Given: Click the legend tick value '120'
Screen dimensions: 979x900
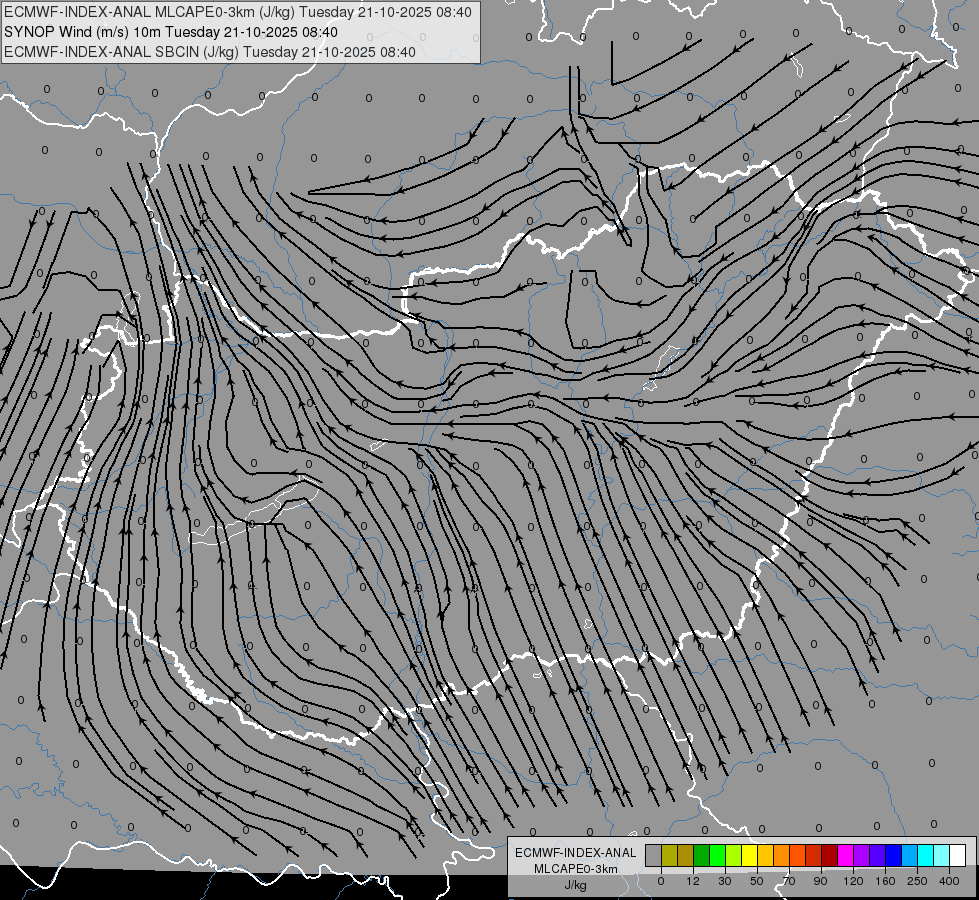Looking at the screenshot, I should click(853, 881).
